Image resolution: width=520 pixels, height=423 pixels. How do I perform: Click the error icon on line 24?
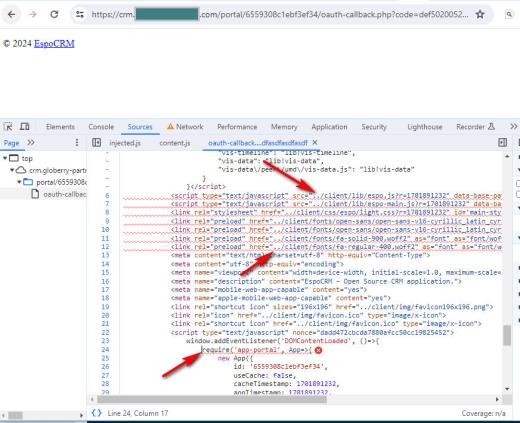pos(318,350)
